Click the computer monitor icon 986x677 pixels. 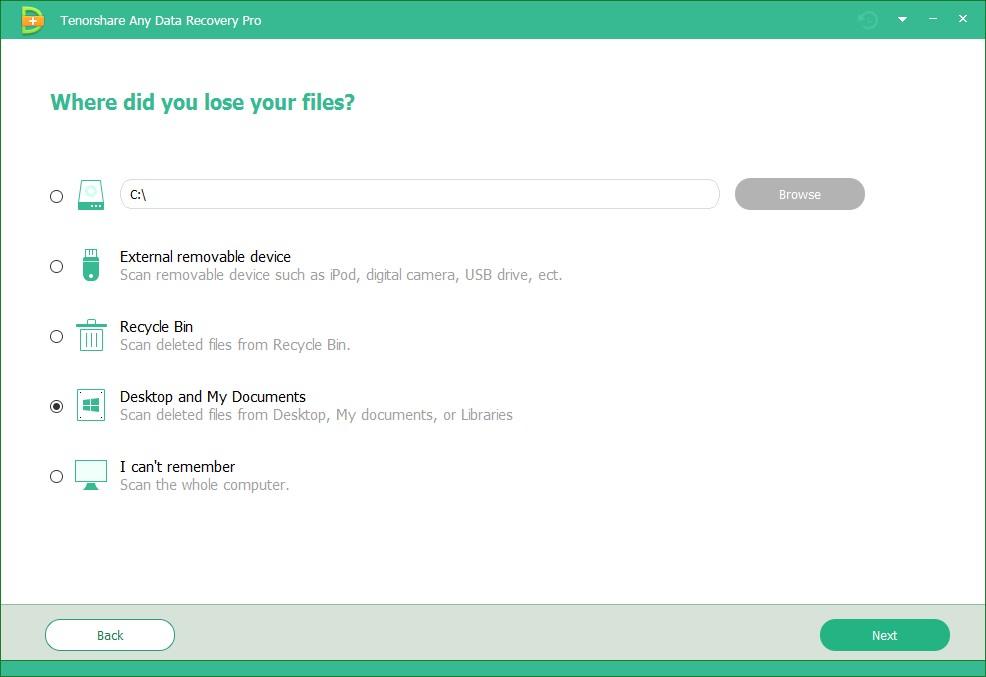(91, 475)
